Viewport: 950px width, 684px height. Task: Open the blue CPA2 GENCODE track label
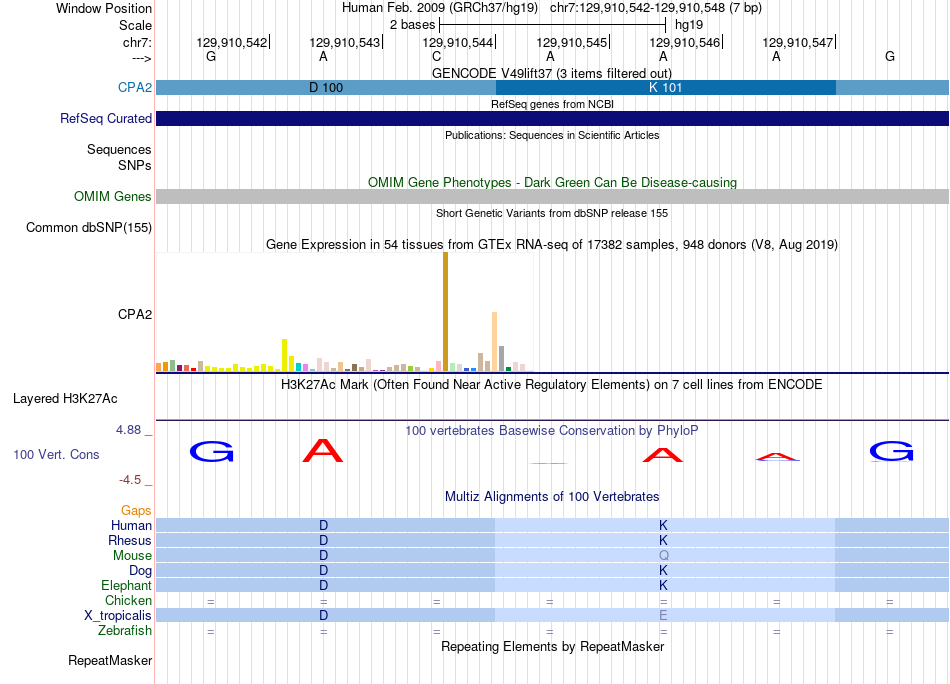pos(135,87)
